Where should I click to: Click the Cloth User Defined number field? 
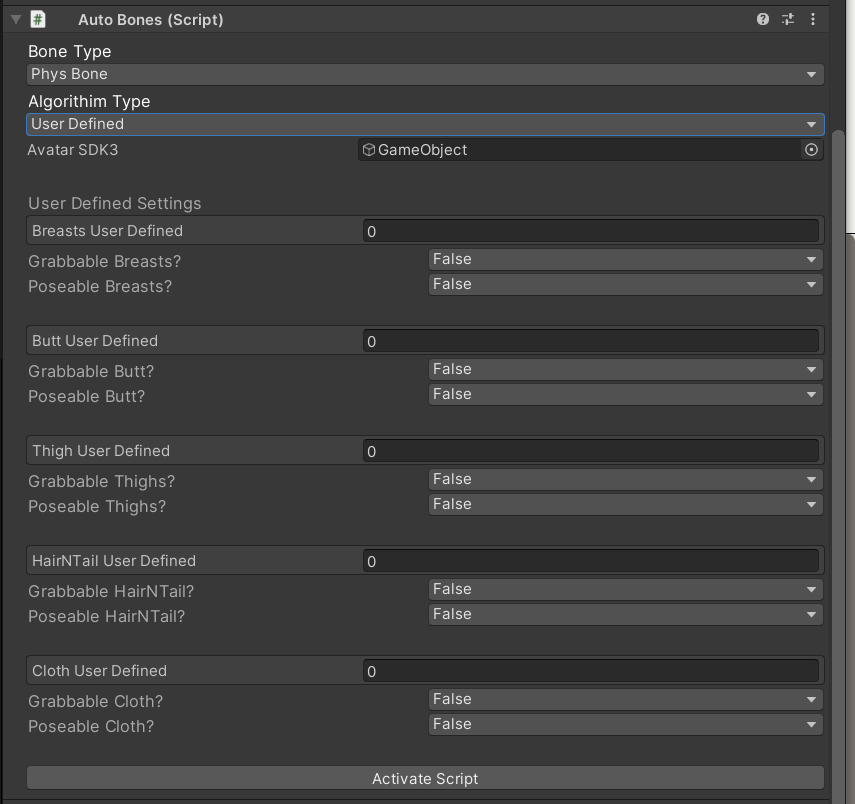(x=590, y=671)
